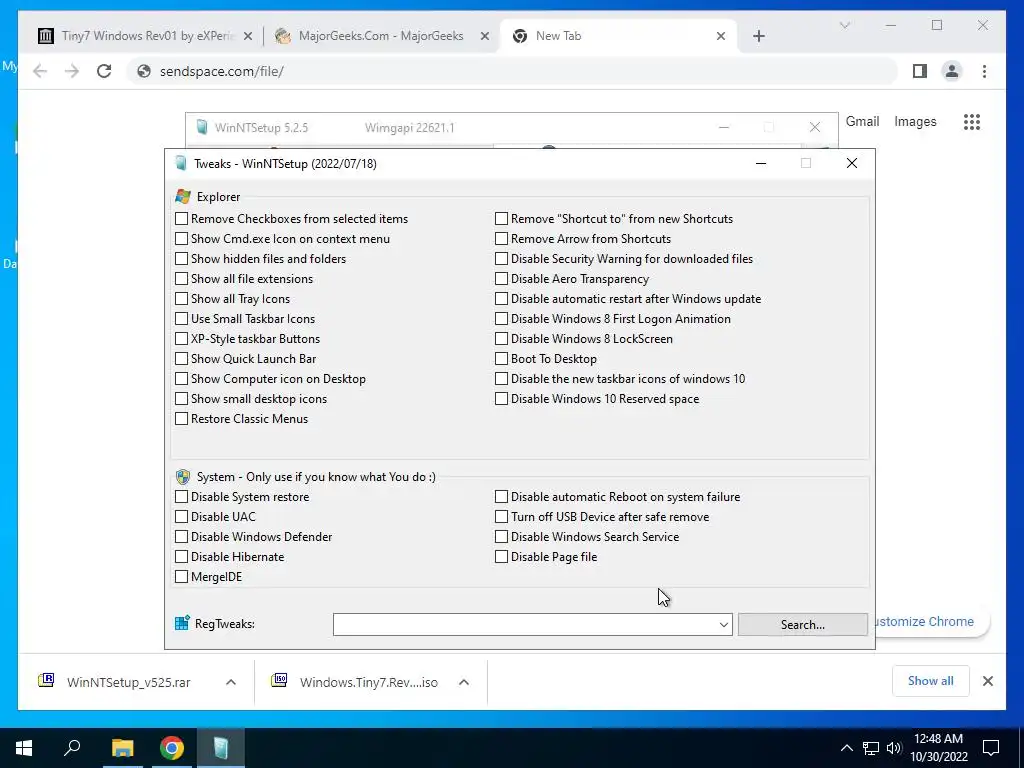Open taskbar search magnifier
Screen dimensions: 1024x768
[x=72, y=748]
